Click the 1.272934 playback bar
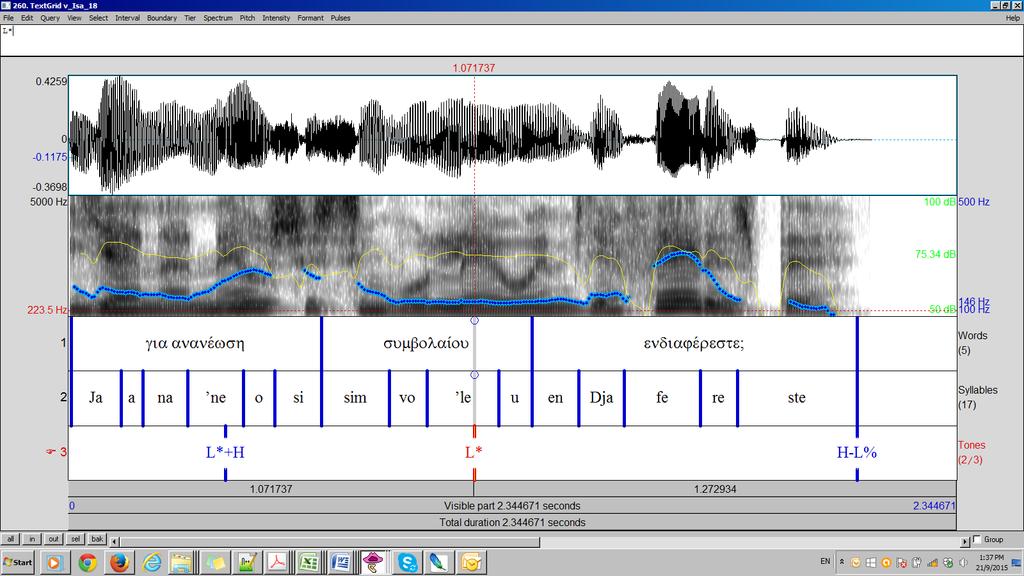Image resolution: width=1024 pixels, height=576 pixels. pyautogui.click(x=715, y=489)
